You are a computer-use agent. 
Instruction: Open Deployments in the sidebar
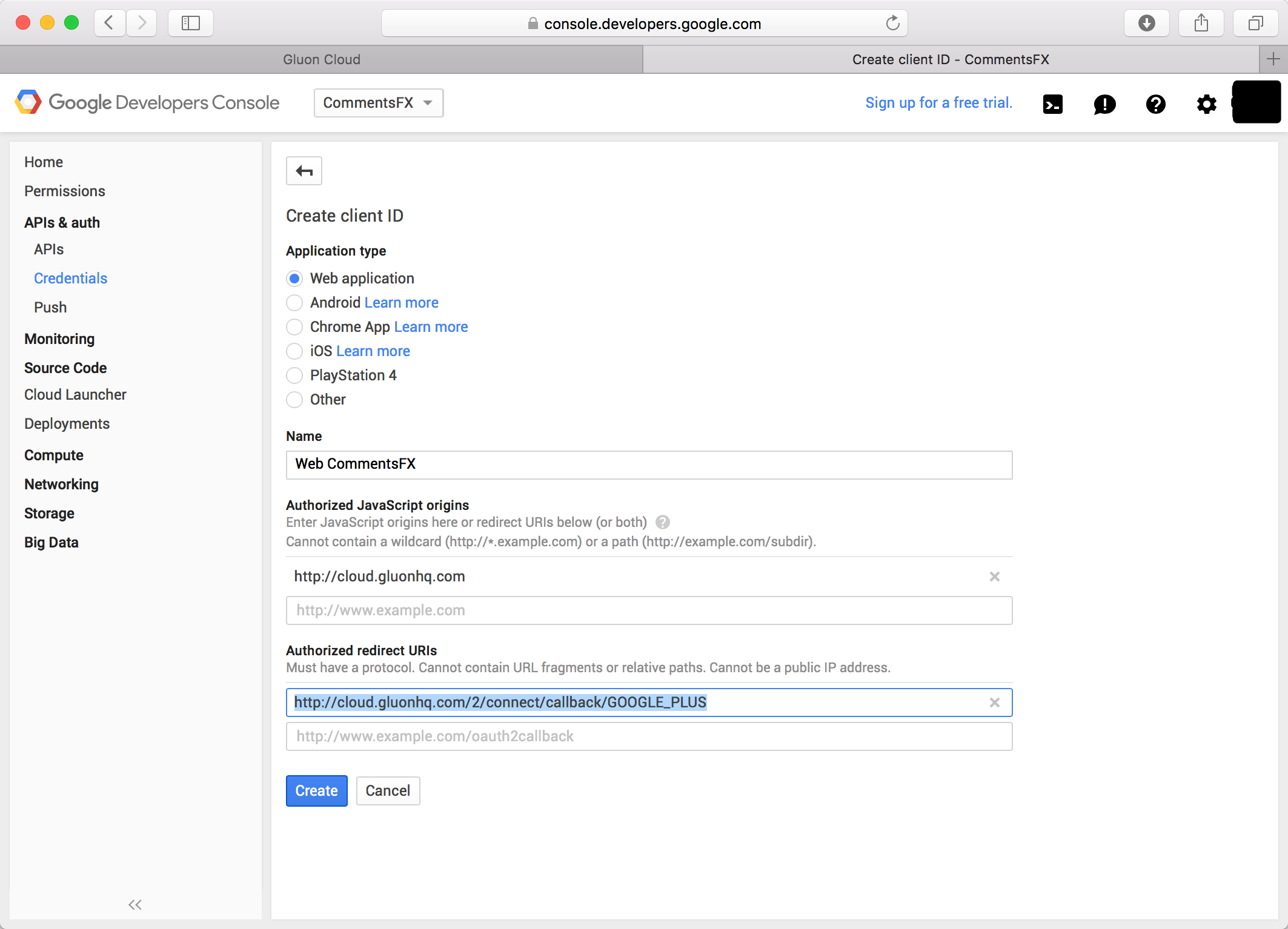point(67,424)
